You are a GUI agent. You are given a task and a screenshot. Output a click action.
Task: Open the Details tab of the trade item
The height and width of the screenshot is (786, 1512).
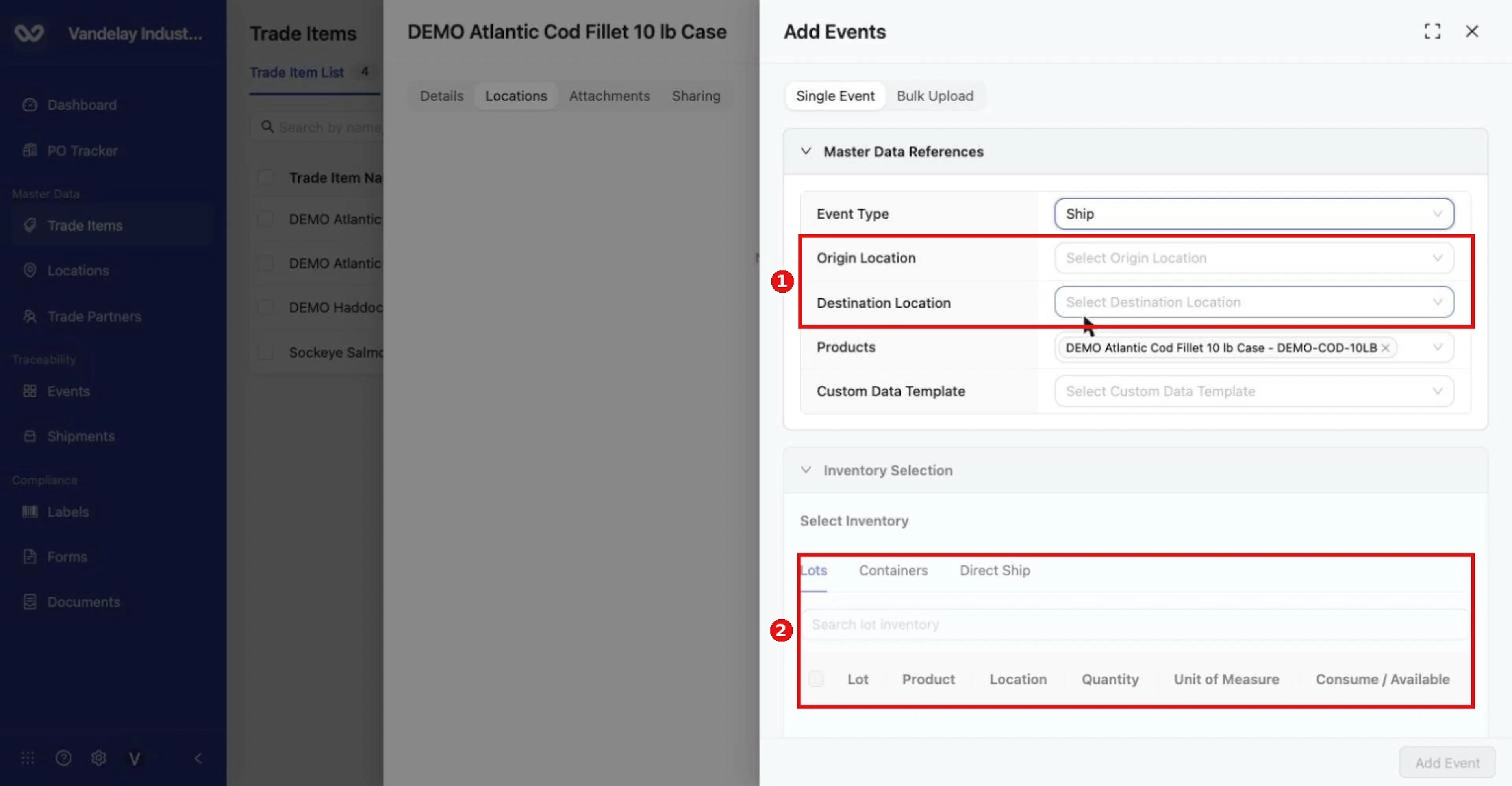[x=441, y=96]
